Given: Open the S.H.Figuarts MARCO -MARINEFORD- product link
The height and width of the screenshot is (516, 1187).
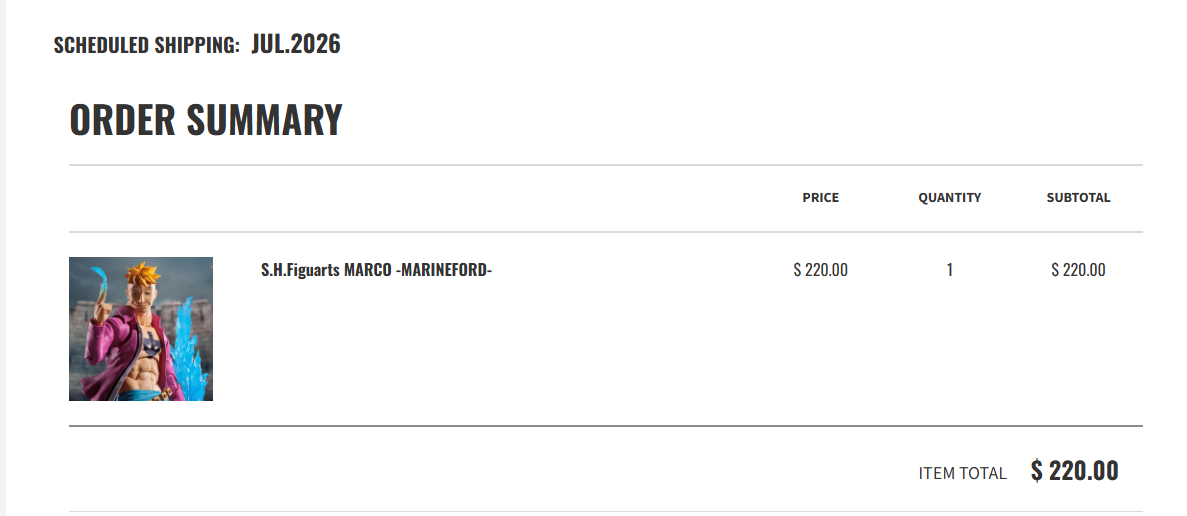Looking at the screenshot, I should click(x=376, y=270).
